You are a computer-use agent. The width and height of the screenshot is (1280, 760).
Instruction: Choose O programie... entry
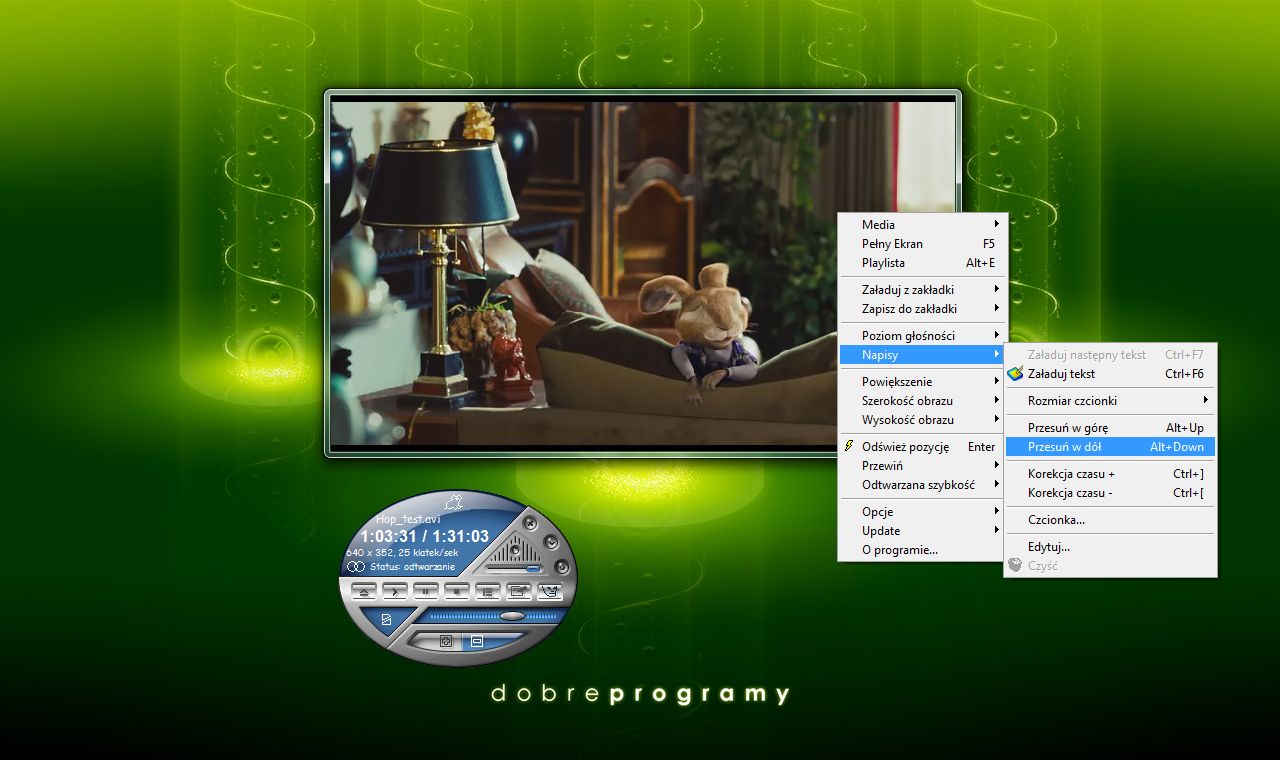(923, 549)
